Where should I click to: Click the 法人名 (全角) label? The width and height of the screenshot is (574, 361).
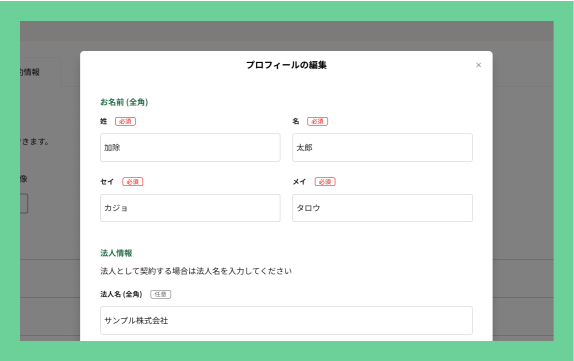[x=121, y=294]
